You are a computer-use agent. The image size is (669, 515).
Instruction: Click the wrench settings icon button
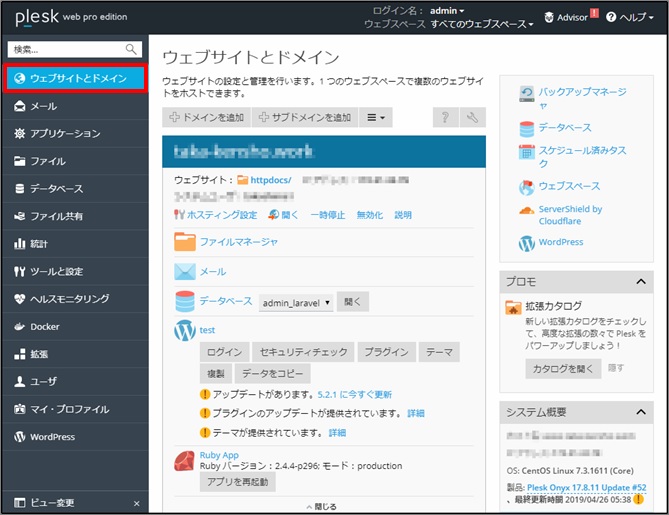click(x=472, y=118)
